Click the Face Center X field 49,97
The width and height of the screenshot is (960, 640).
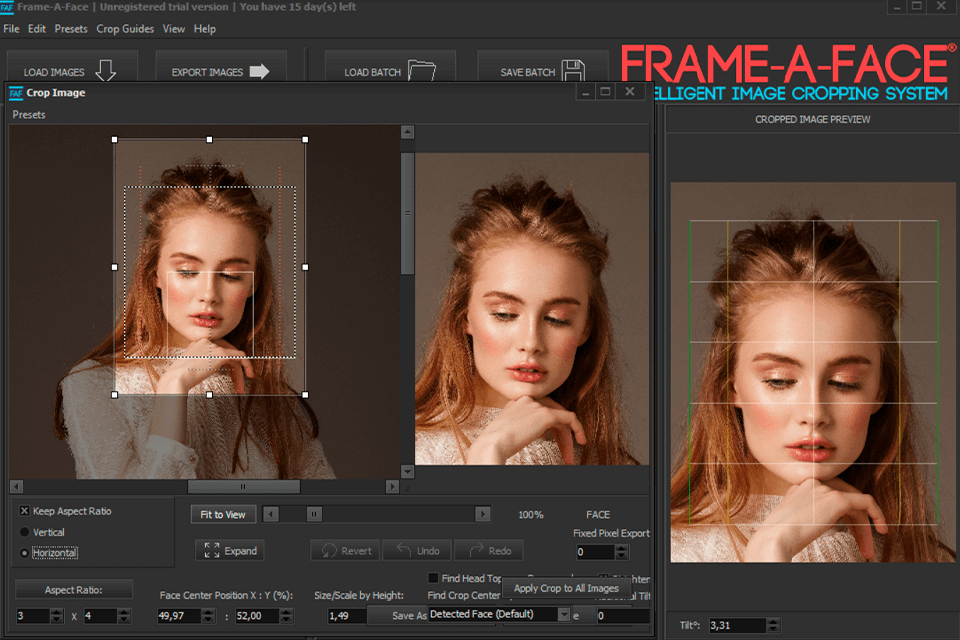[179, 616]
